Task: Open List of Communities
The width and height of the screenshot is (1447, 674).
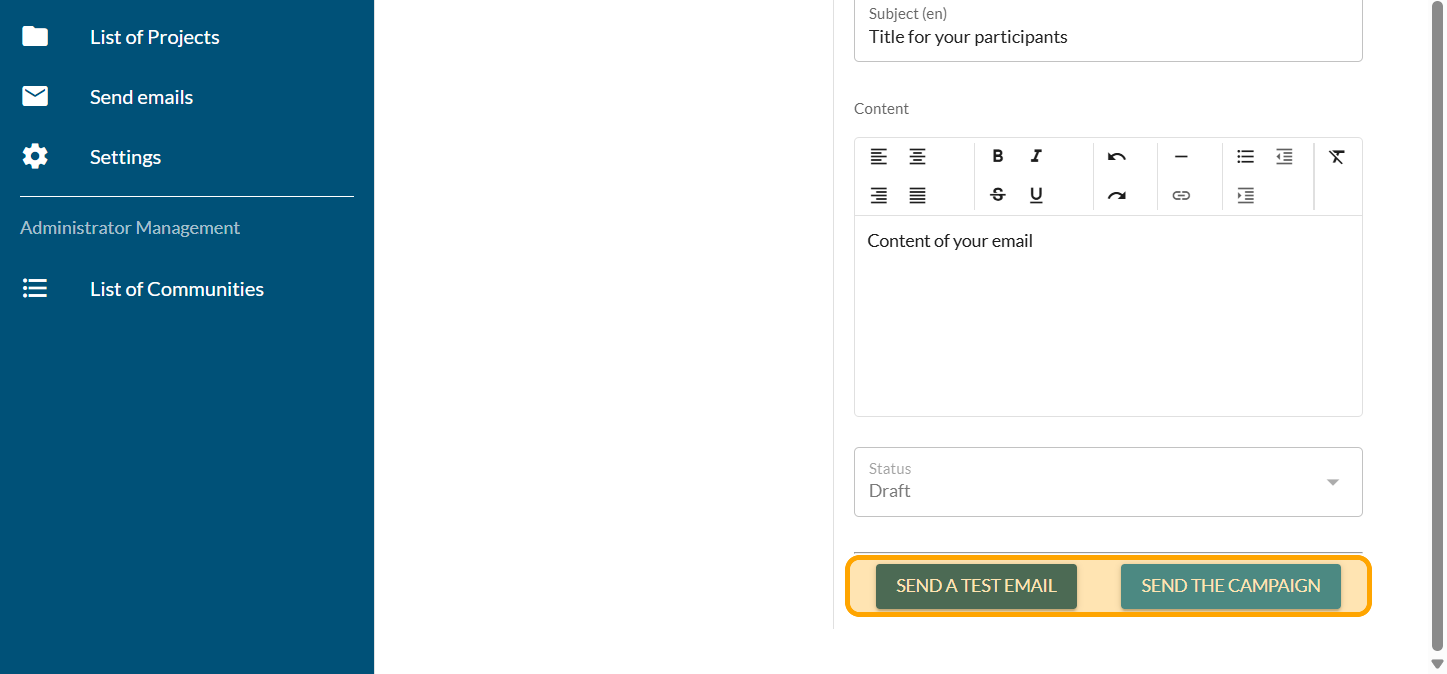Action: [176, 289]
